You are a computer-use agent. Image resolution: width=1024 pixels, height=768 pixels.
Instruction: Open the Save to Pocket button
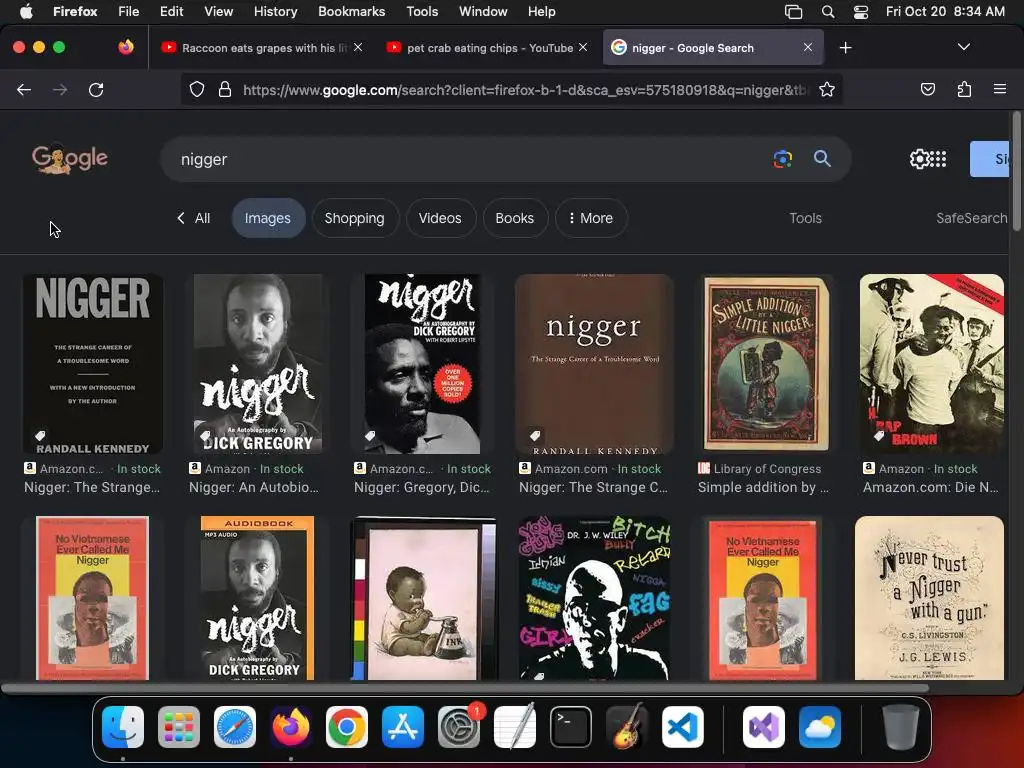click(x=927, y=89)
